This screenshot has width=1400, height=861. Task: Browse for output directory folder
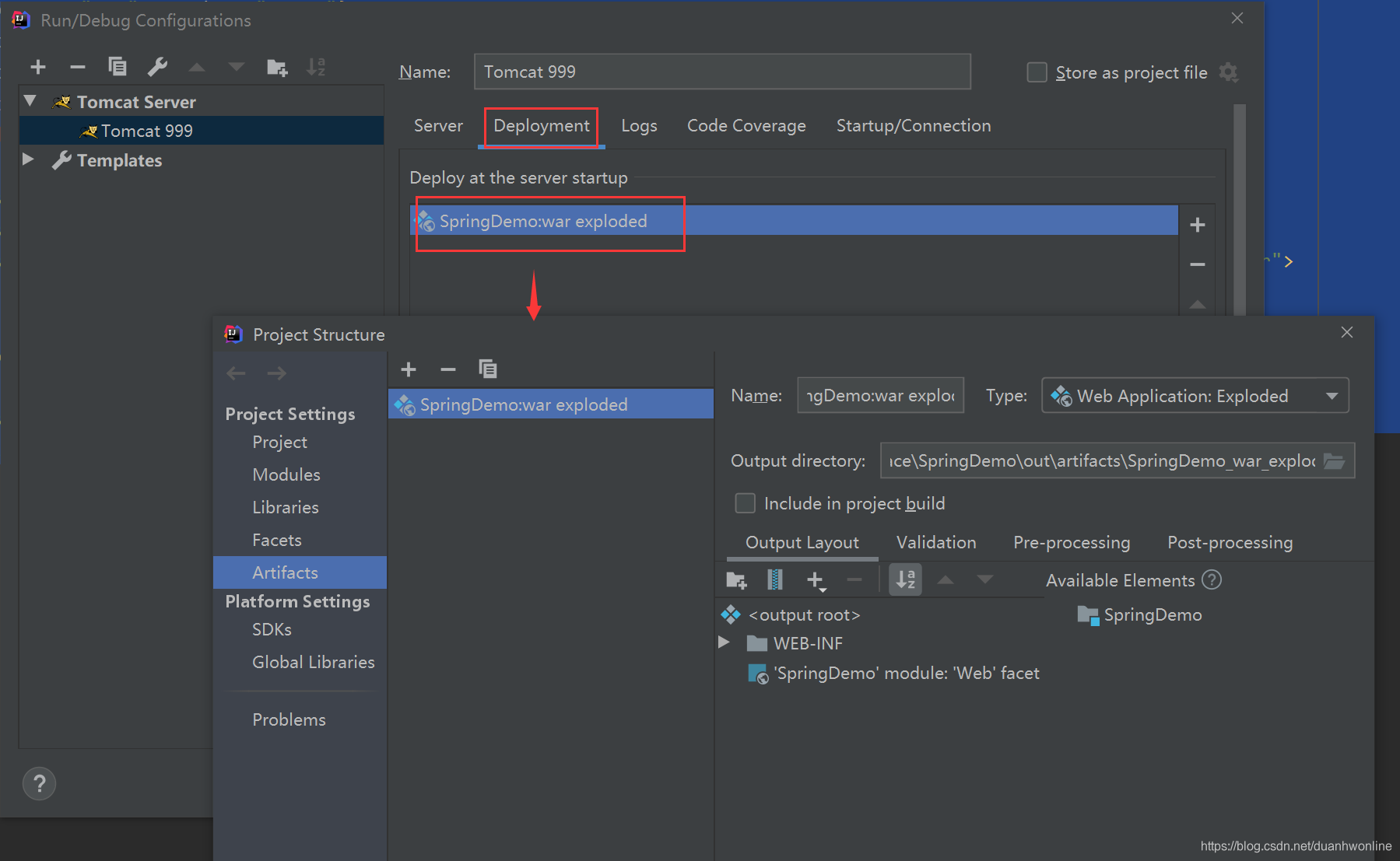(x=1335, y=461)
